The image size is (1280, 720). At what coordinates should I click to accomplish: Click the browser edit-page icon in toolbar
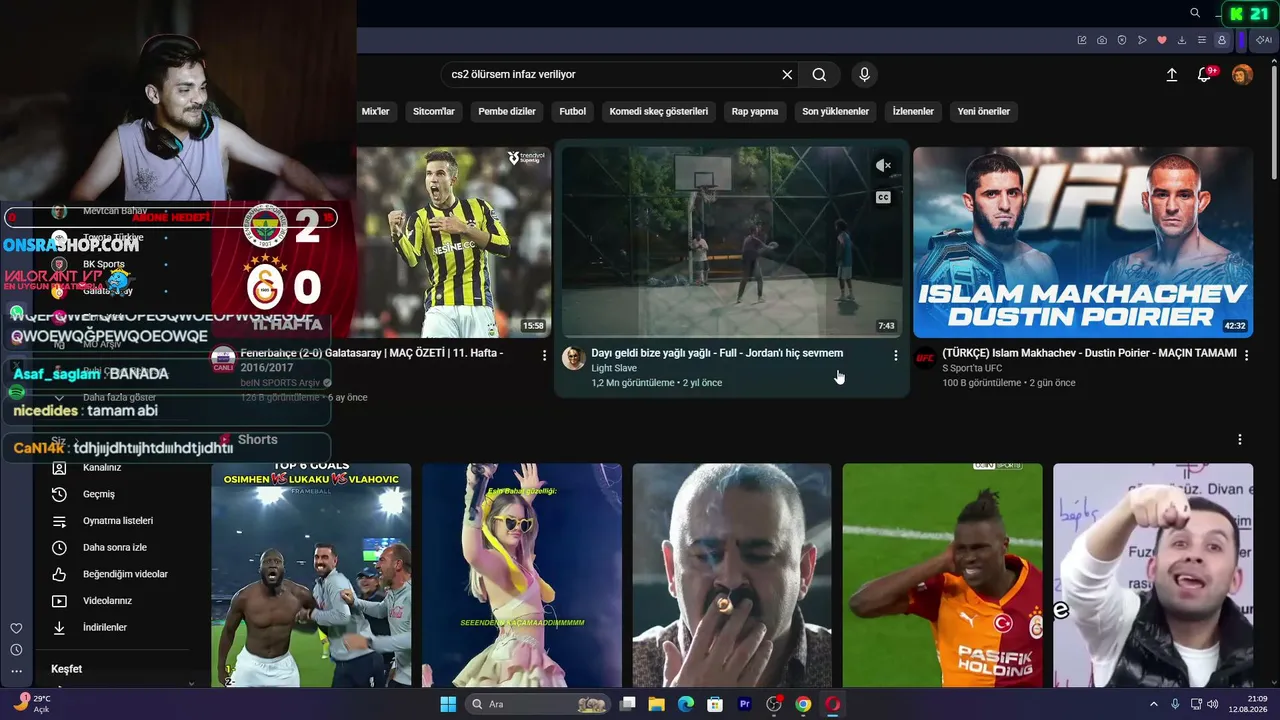pyautogui.click(x=1082, y=40)
